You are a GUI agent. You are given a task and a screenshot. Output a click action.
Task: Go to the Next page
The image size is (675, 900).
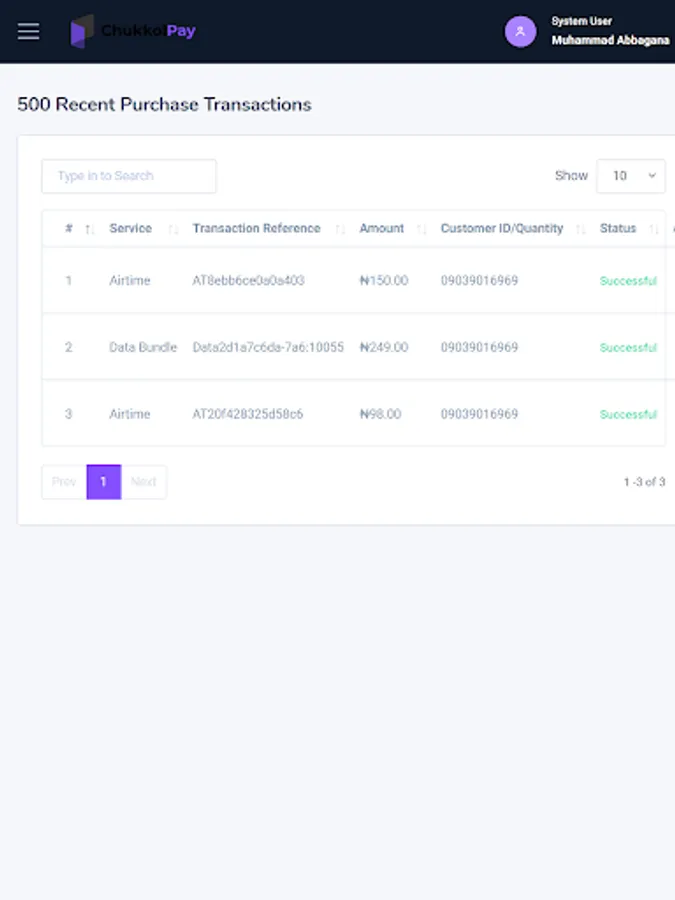click(143, 482)
